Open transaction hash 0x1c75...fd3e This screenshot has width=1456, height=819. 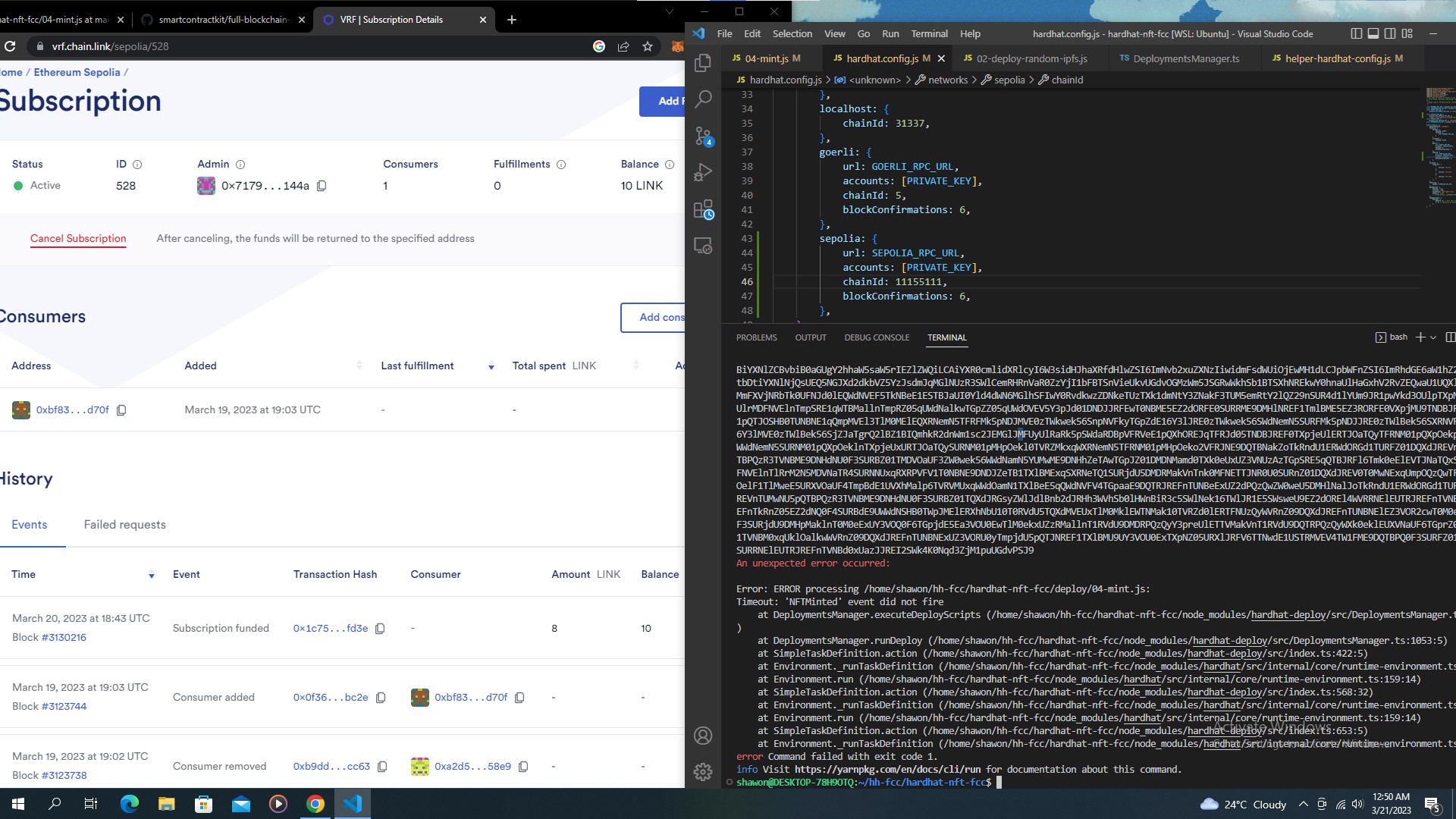point(331,629)
